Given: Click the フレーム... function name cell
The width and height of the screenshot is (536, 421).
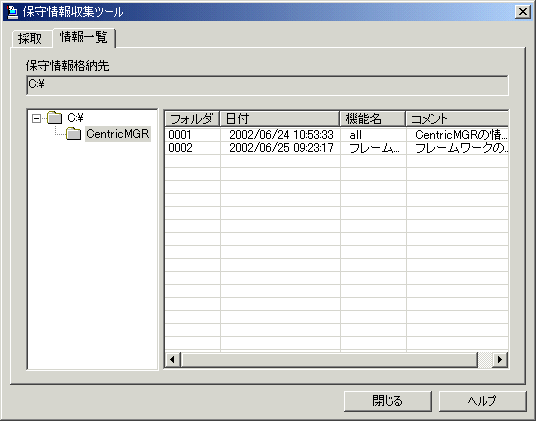Looking at the screenshot, I should (374, 148).
